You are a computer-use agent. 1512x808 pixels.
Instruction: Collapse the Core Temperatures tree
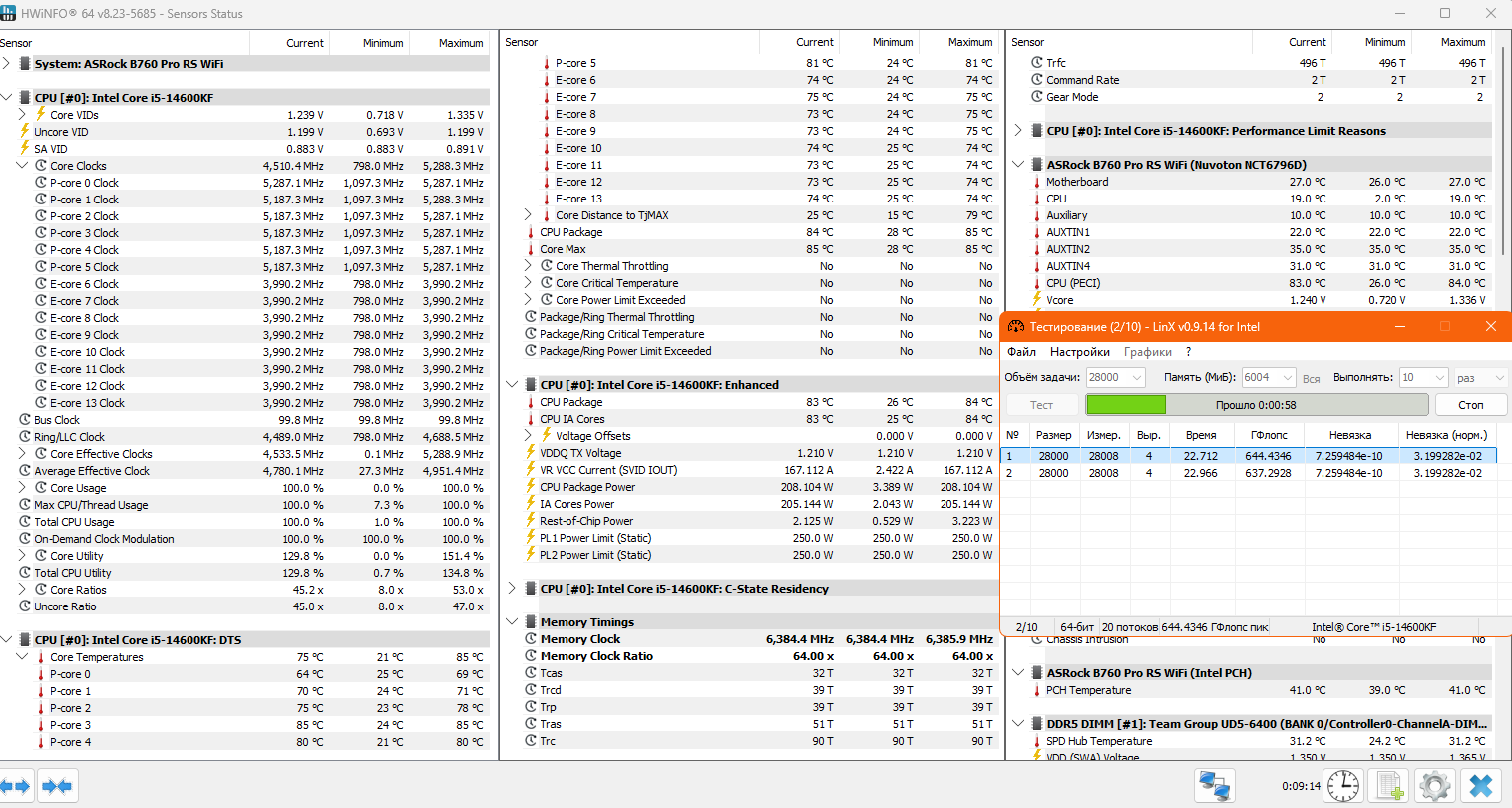click(22, 657)
